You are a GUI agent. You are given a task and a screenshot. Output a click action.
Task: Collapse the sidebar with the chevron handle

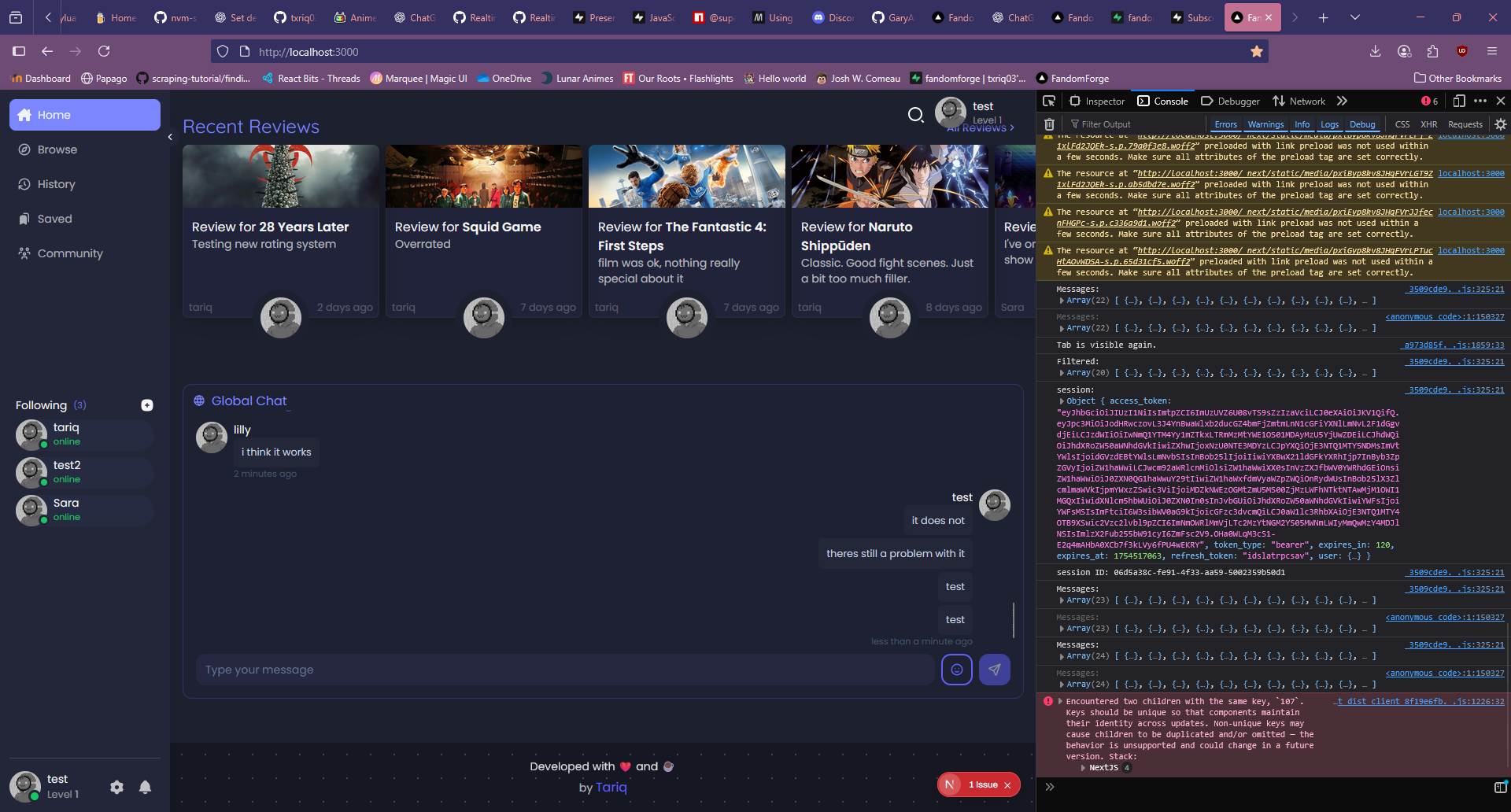click(170, 137)
